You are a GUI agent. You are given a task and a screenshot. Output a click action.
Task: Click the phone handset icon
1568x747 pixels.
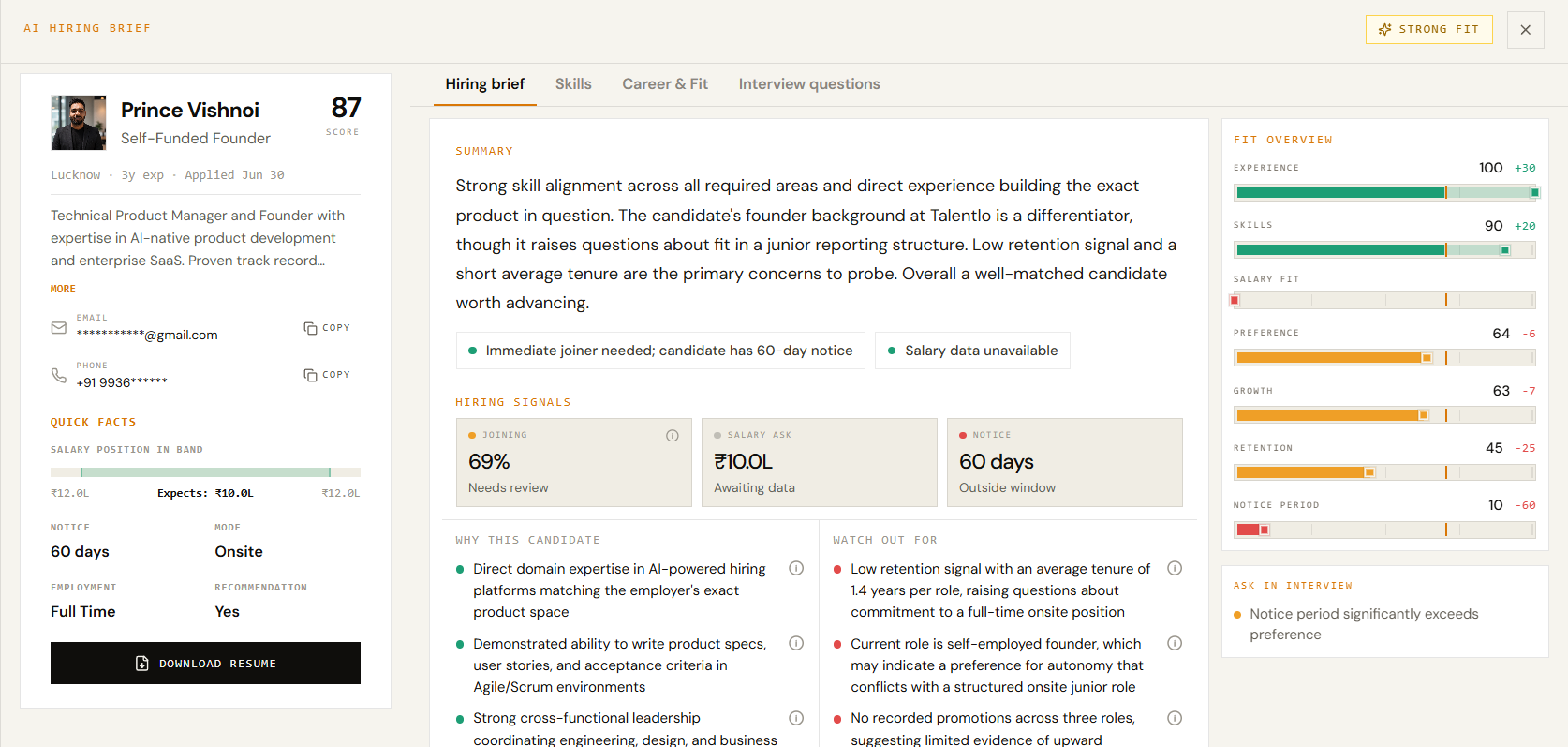click(x=59, y=375)
